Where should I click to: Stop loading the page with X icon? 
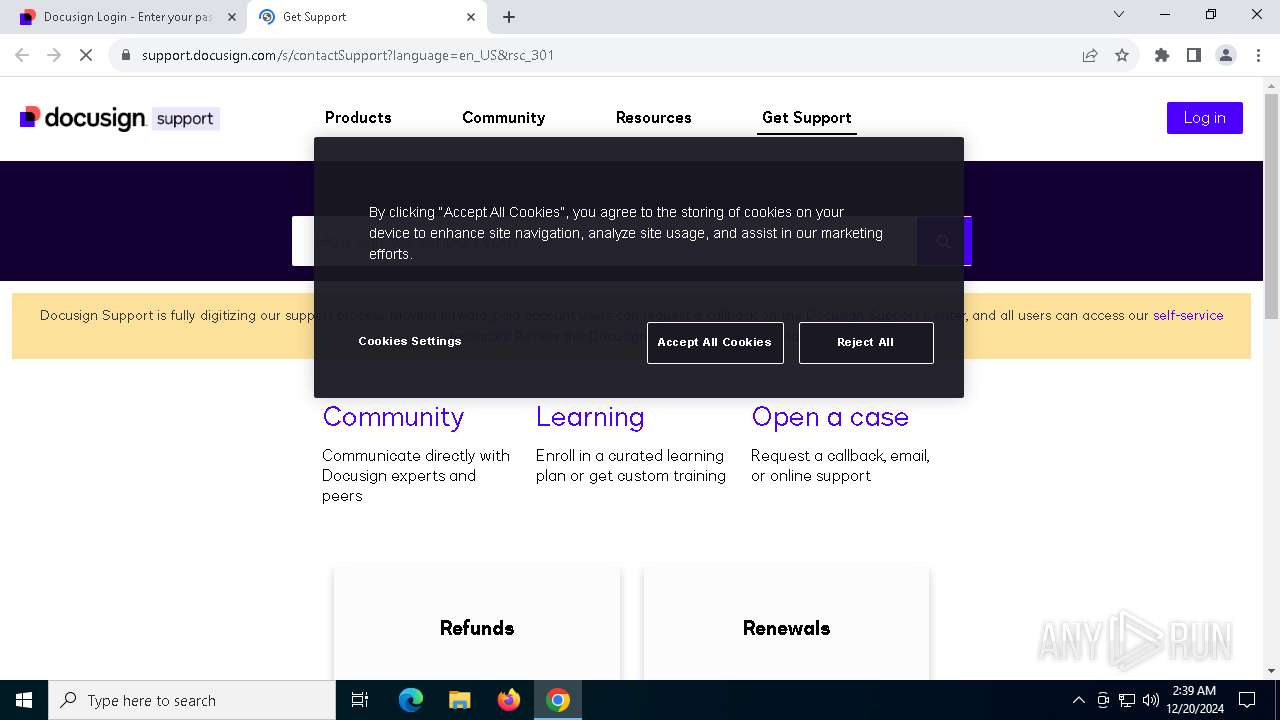(x=86, y=55)
